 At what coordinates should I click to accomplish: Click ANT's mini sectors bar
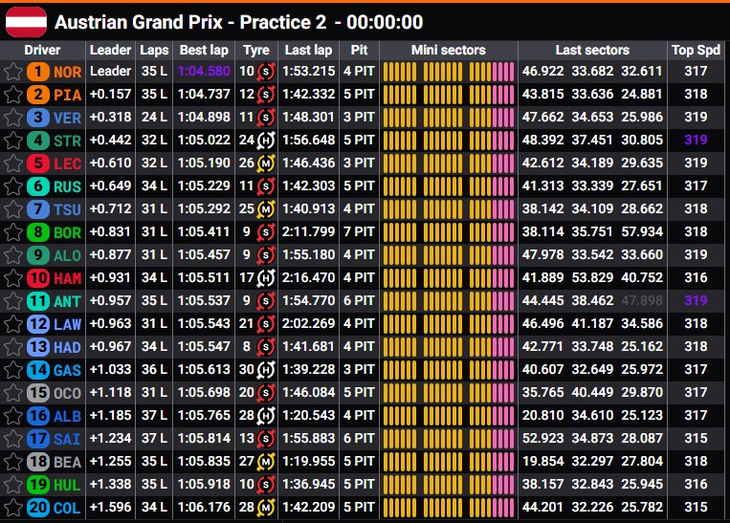449,301
